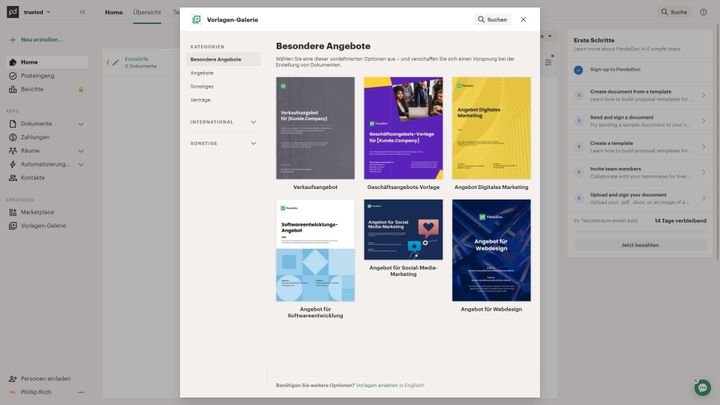Open the Vorlagen ansehen link
This screenshot has height=405, width=720.
[377, 385]
